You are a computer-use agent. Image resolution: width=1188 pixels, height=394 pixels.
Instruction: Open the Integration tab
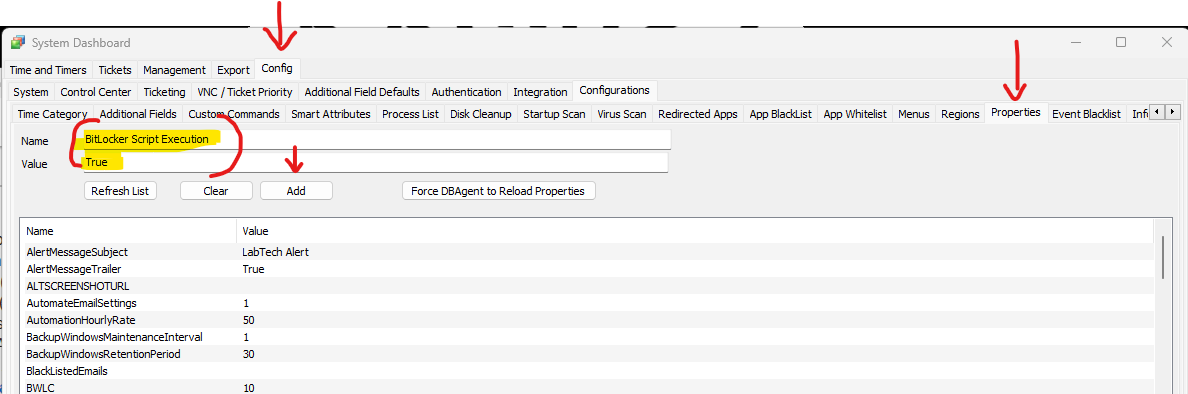540,92
